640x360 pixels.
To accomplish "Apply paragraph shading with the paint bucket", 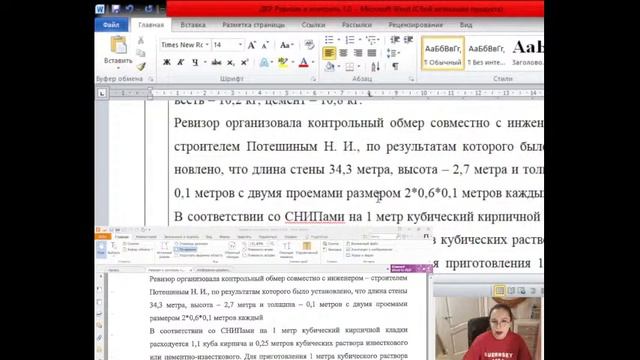I will point(329,67).
